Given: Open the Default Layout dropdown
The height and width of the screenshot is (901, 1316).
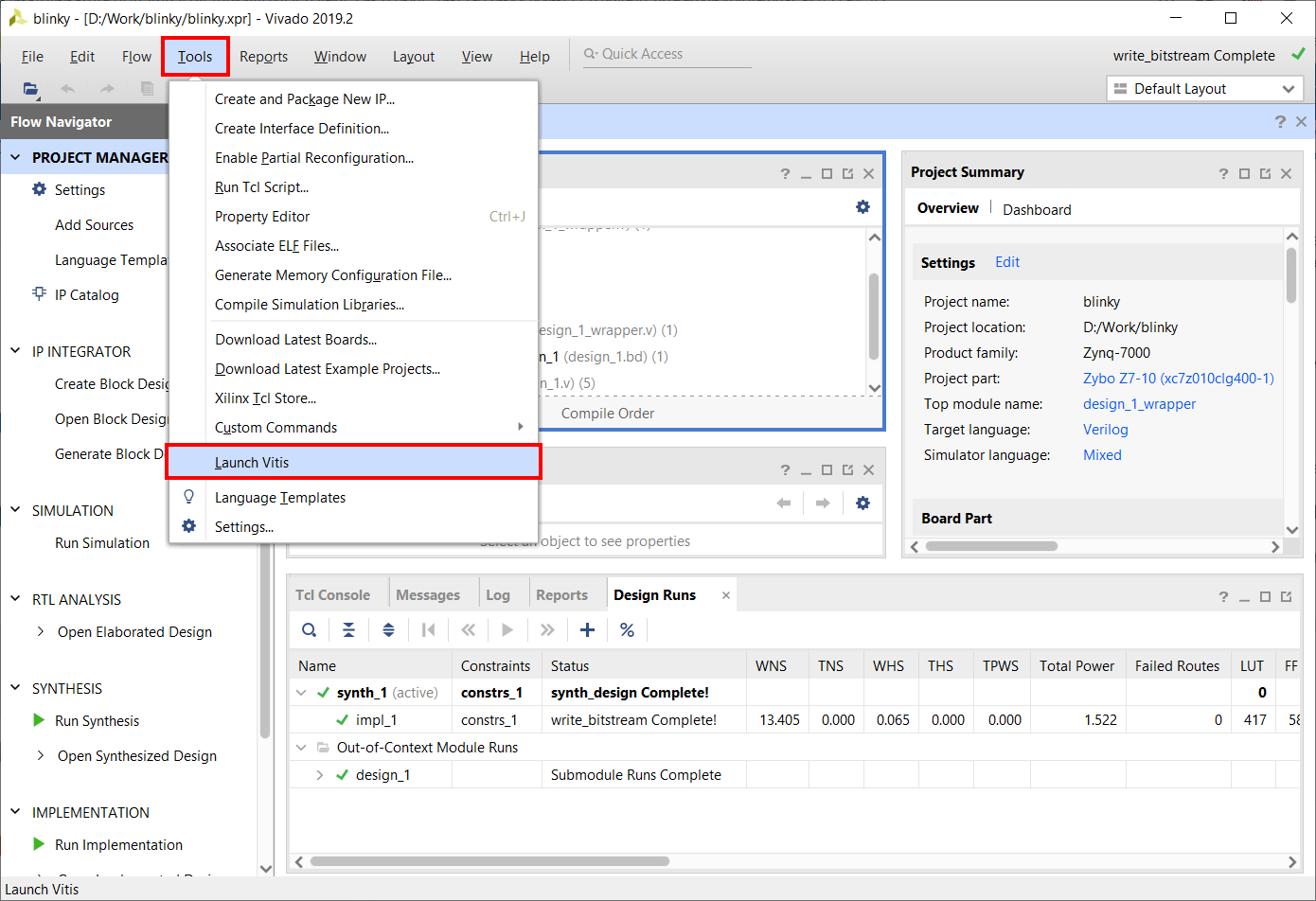Looking at the screenshot, I should (1204, 89).
